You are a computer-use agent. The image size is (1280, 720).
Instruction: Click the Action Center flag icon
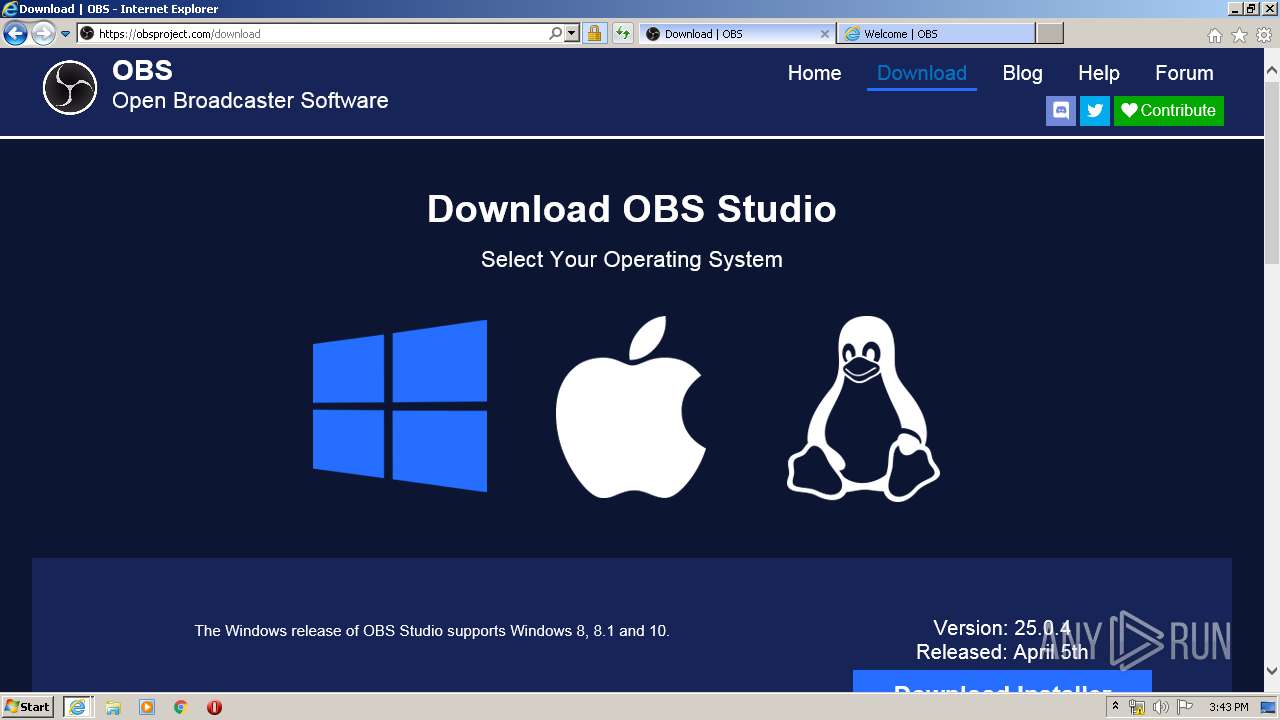[1184, 707]
